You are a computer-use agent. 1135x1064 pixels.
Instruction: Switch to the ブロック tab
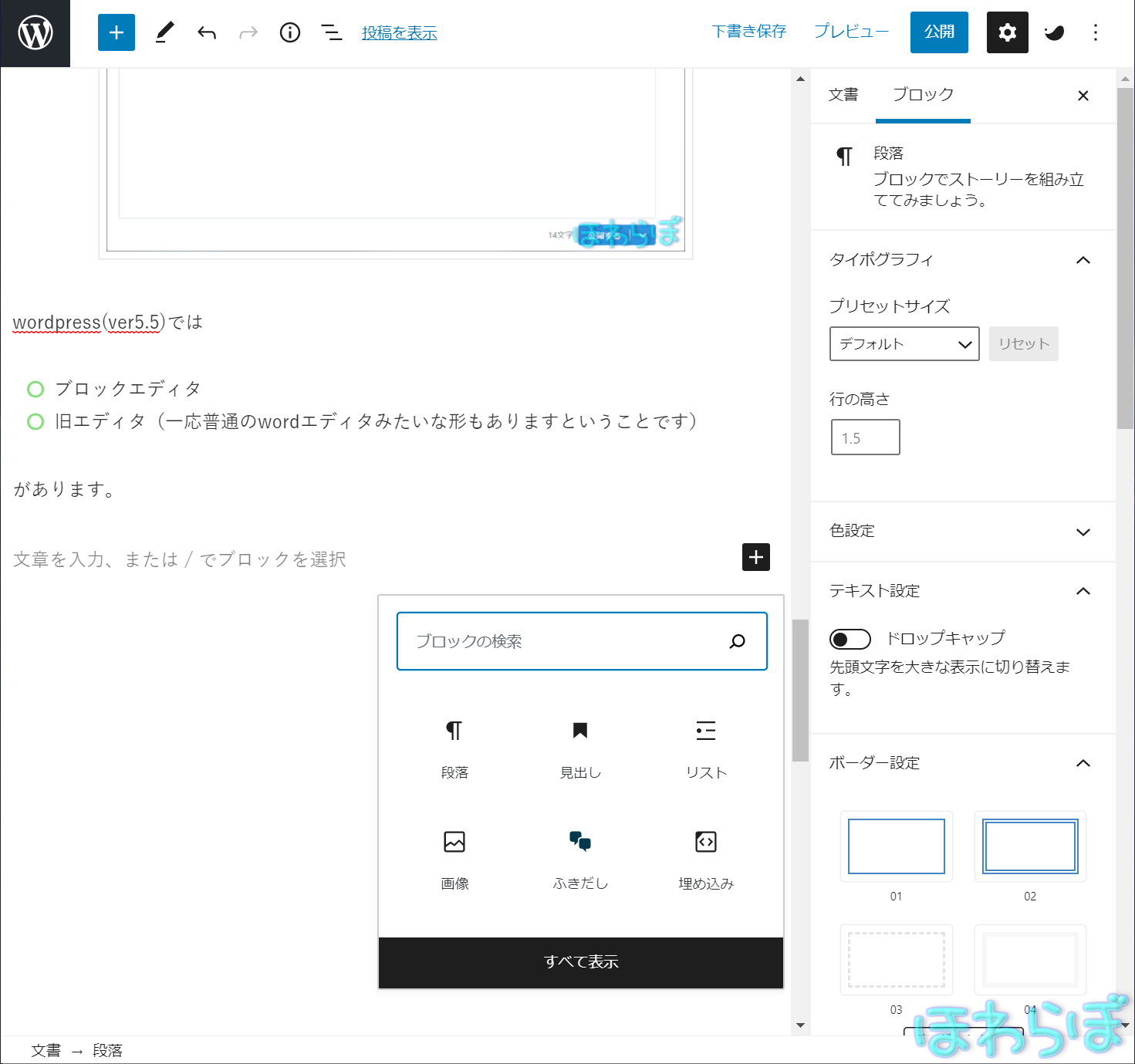[x=923, y=95]
